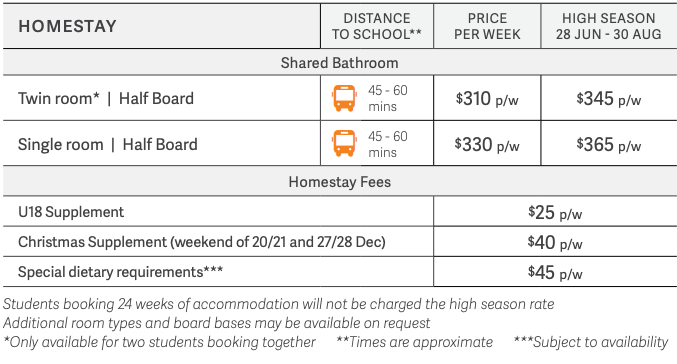677x364 pixels.
Task: Select the $330 p/w price cell
Action: pyautogui.click(x=487, y=145)
